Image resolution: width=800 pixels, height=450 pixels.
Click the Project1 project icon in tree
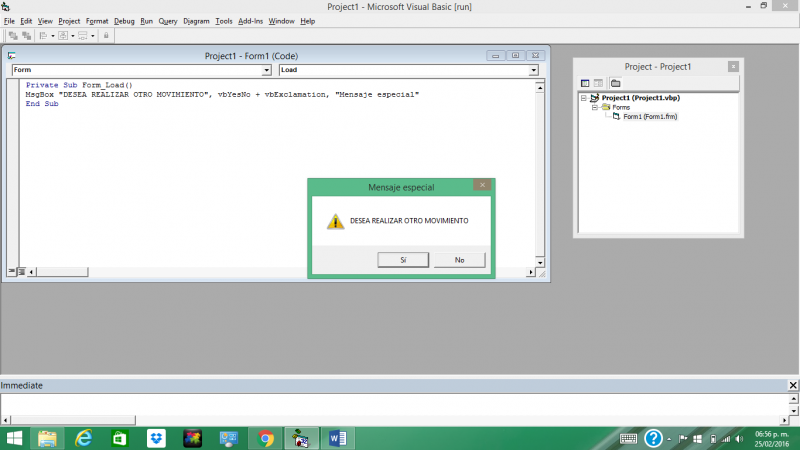594,98
